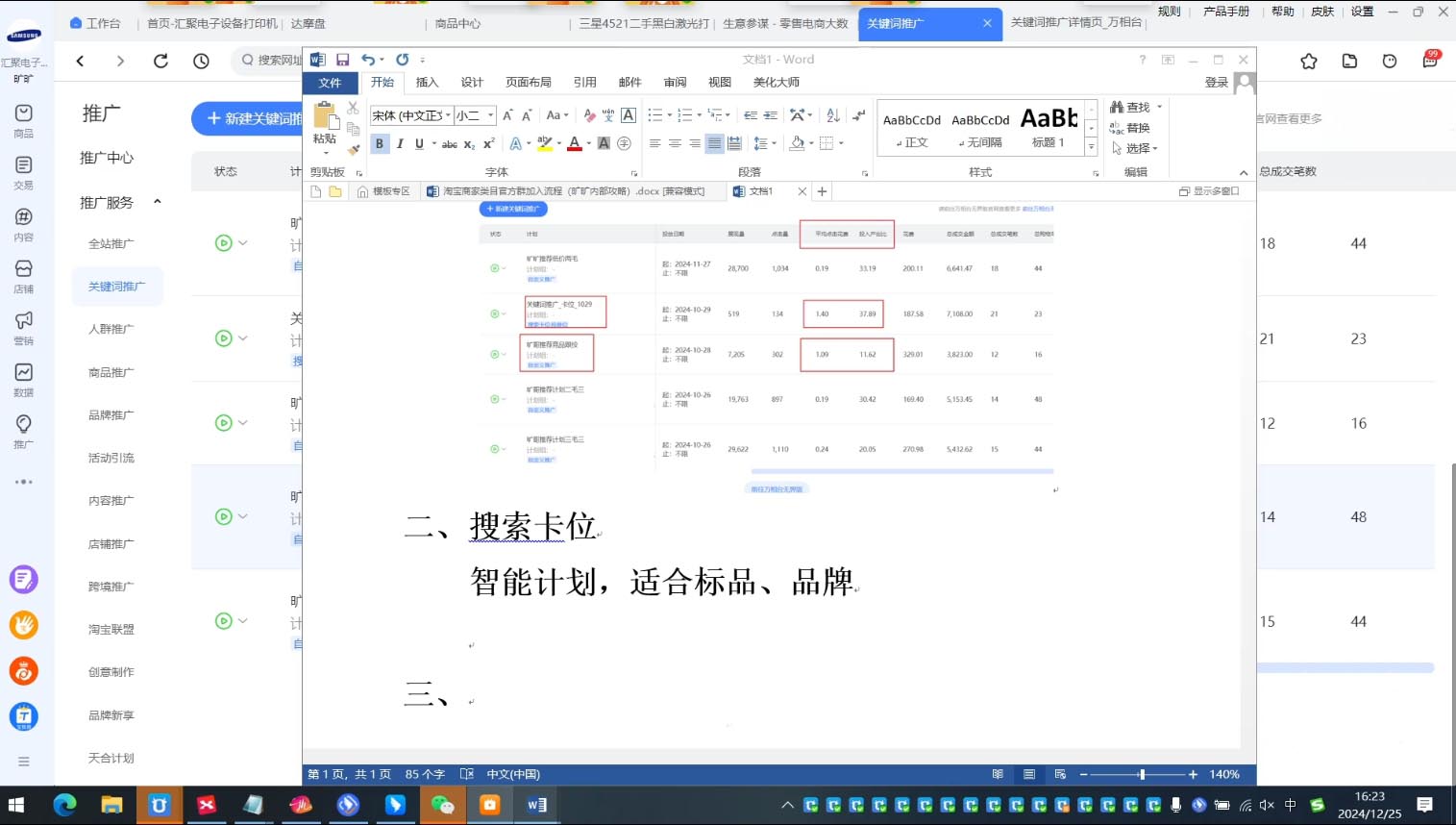This screenshot has width=1456, height=825.
Task: Undo the last action in Word
Action: pyautogui.click(x=368, y=60)
